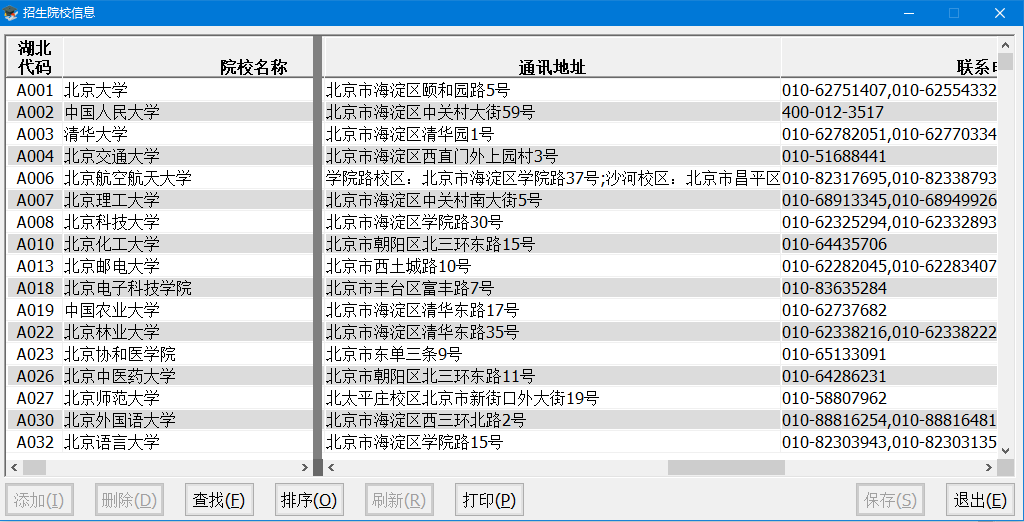Click address 北京市海淀区中关村南大街5号

click(552, 201)
